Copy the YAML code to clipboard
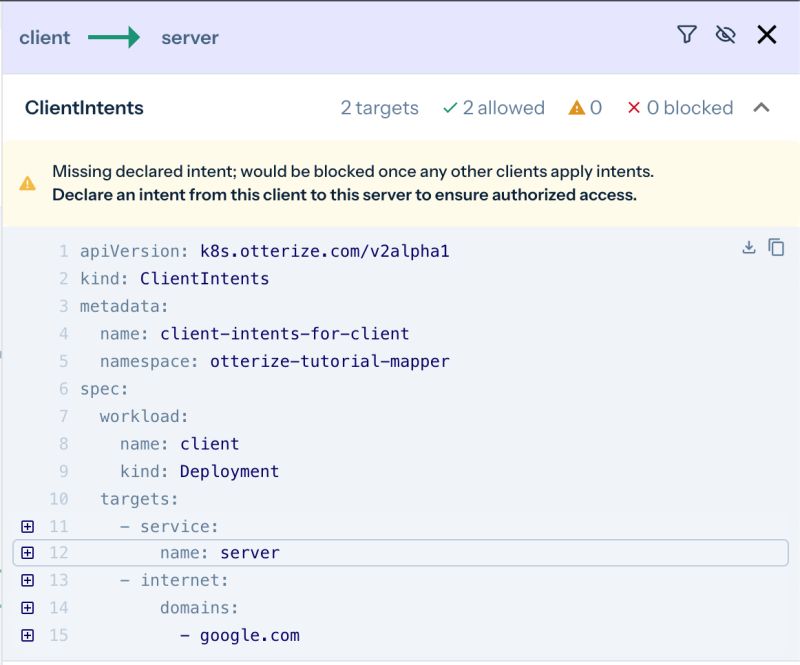The height and width of the screenshot is (665, 800). point(776,247)
